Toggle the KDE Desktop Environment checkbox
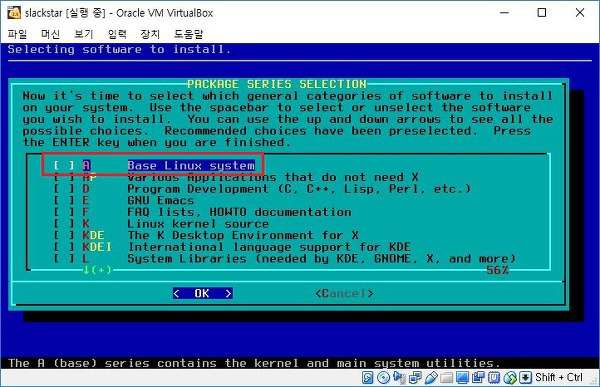This screenshot has width=600, height=387. 64,235
